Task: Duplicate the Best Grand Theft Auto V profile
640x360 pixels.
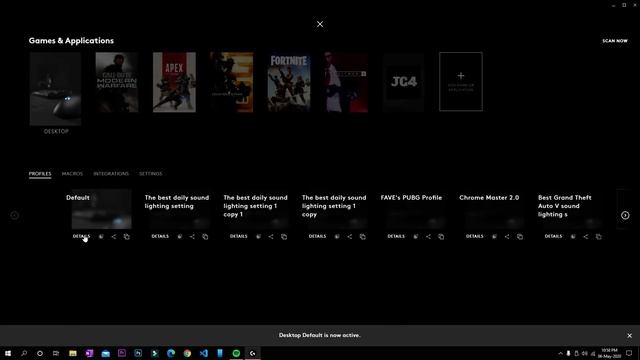Action: (x=598, y=236)
